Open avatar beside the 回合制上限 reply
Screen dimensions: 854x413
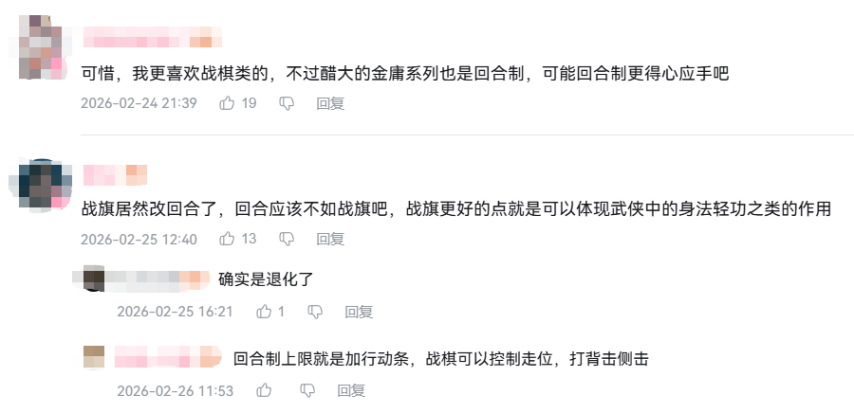point(94,357)
